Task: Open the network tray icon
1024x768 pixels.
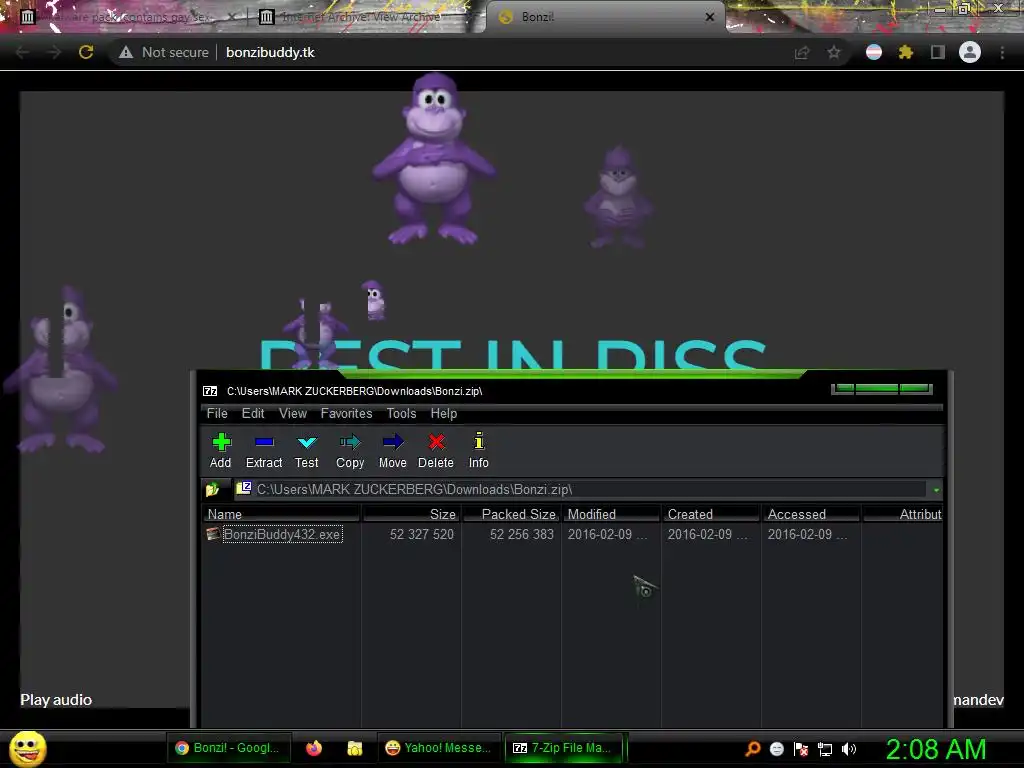Action: [x=825, y=749]
